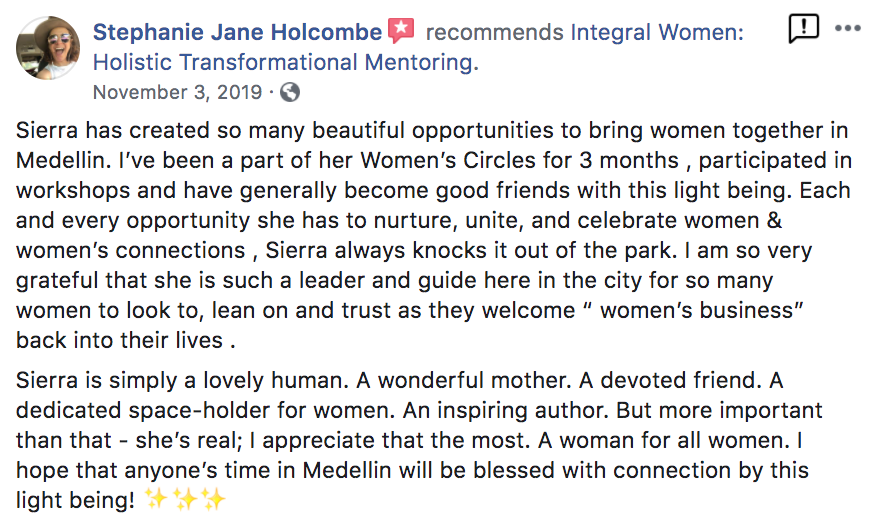Open Holistic Transformational Mentoring link
Screen dimensions: 870x528
tap(286, 62)
